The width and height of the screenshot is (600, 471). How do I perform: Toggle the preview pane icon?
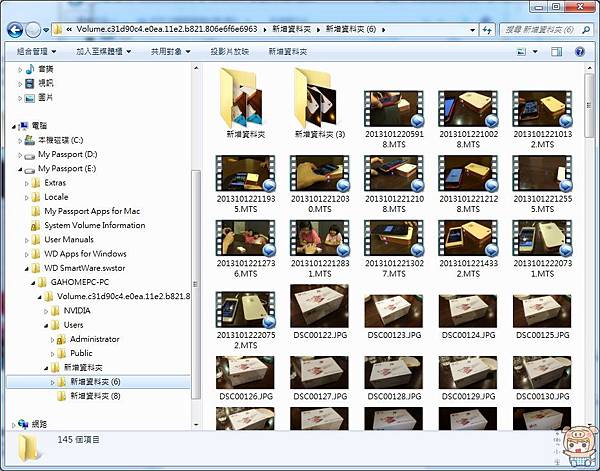tap(556, 51)
